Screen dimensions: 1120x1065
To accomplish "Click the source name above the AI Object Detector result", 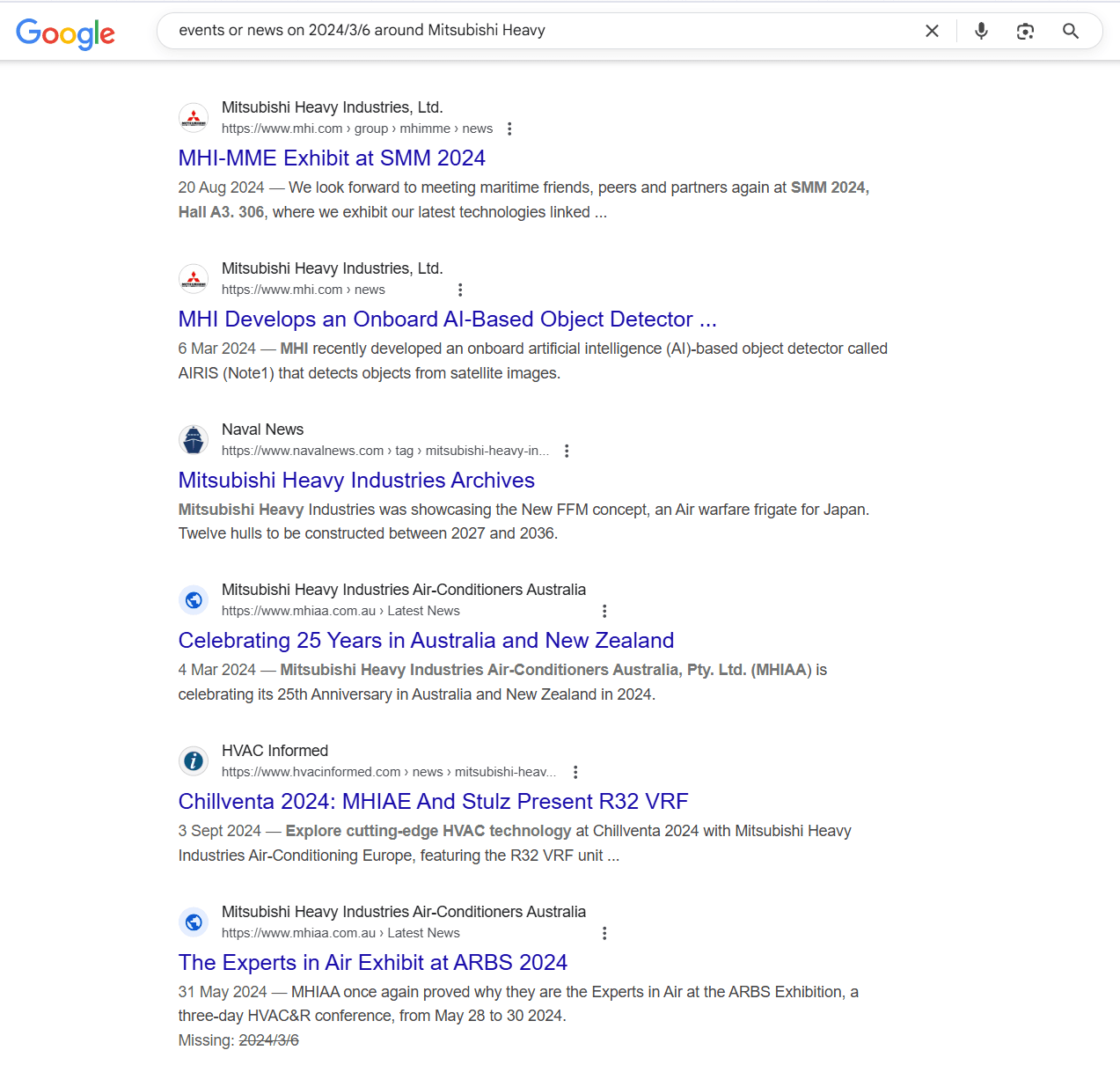I will click(333, 268).
